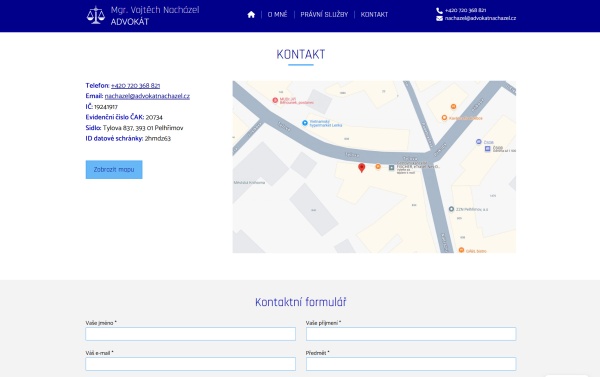This screenshot has height=377, width=600.
Task: Focus the Vaše příjmení input field
Action: (411, 334)
